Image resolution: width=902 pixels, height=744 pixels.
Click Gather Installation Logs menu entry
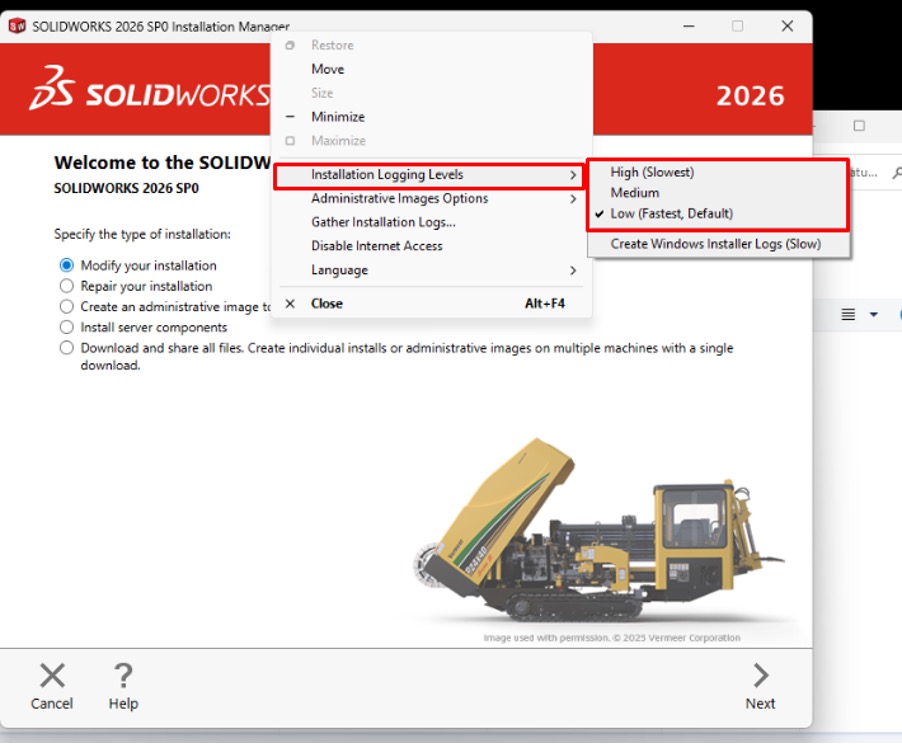[429, 222]
